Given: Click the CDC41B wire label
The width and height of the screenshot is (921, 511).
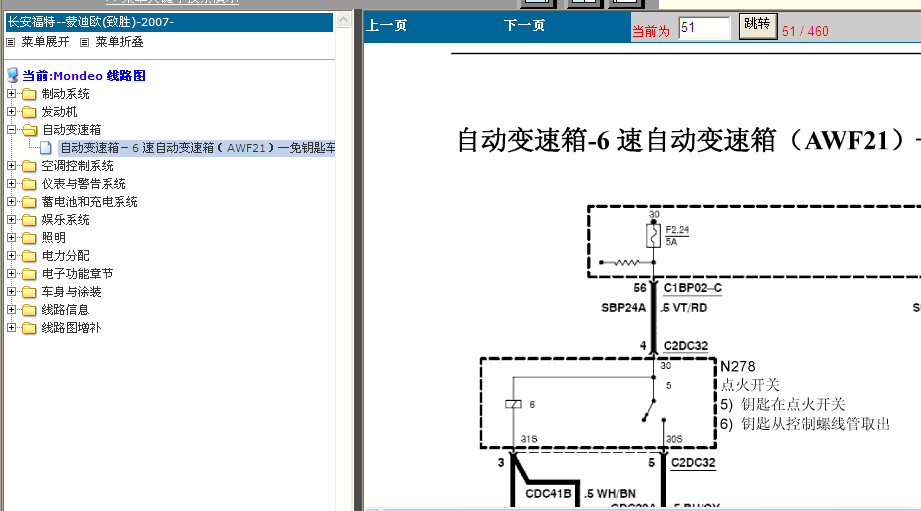Looking at the screenshot, I should (x=547, y=493).
